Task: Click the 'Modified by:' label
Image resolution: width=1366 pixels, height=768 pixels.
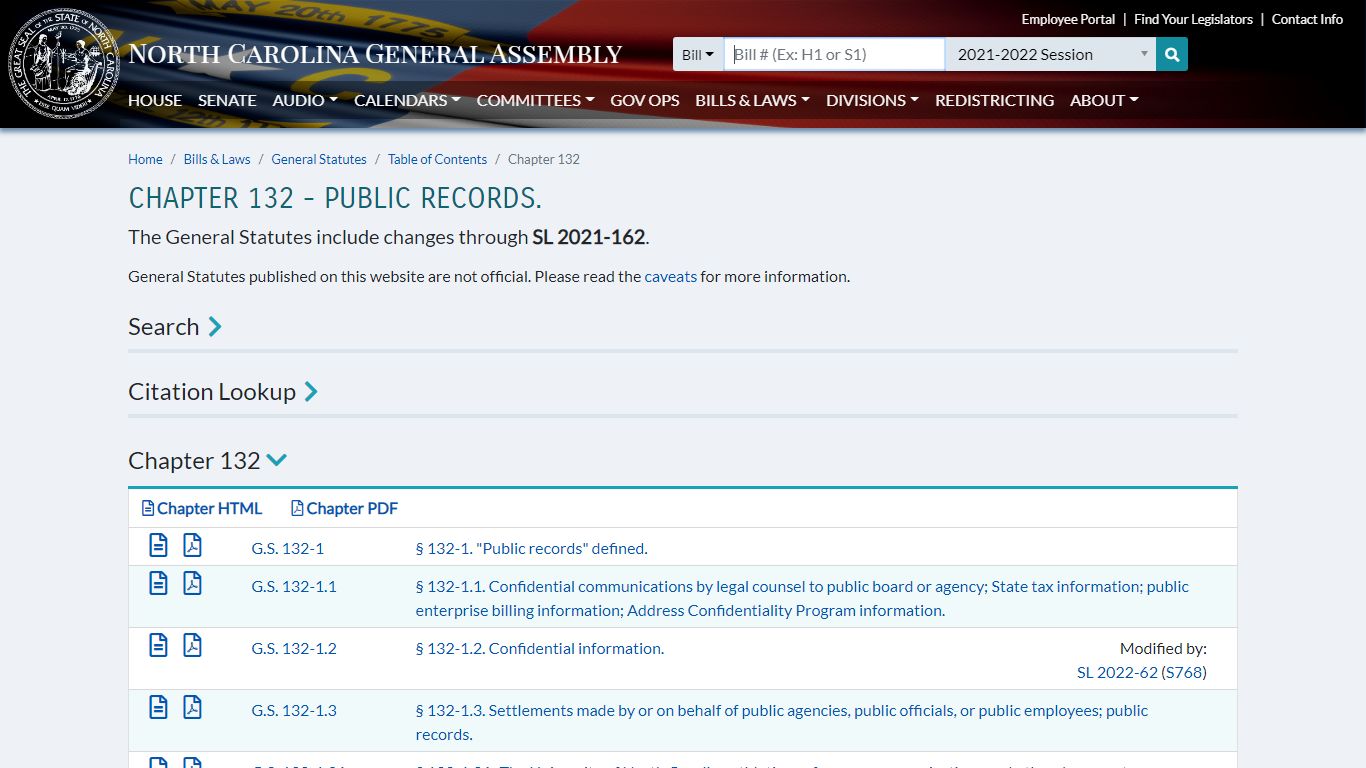Action: 1163,648
